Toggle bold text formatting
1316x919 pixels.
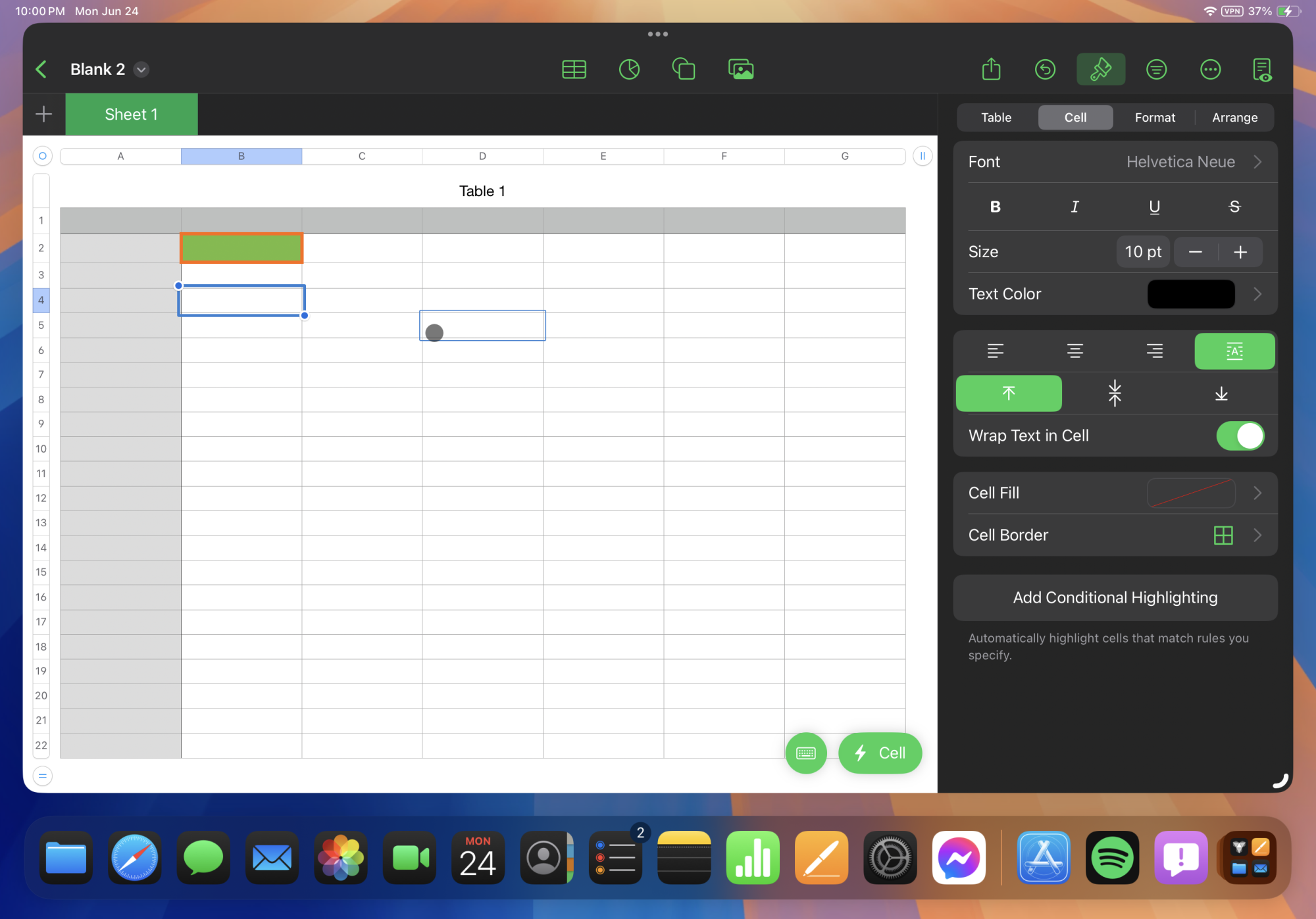tap(995, 207)
